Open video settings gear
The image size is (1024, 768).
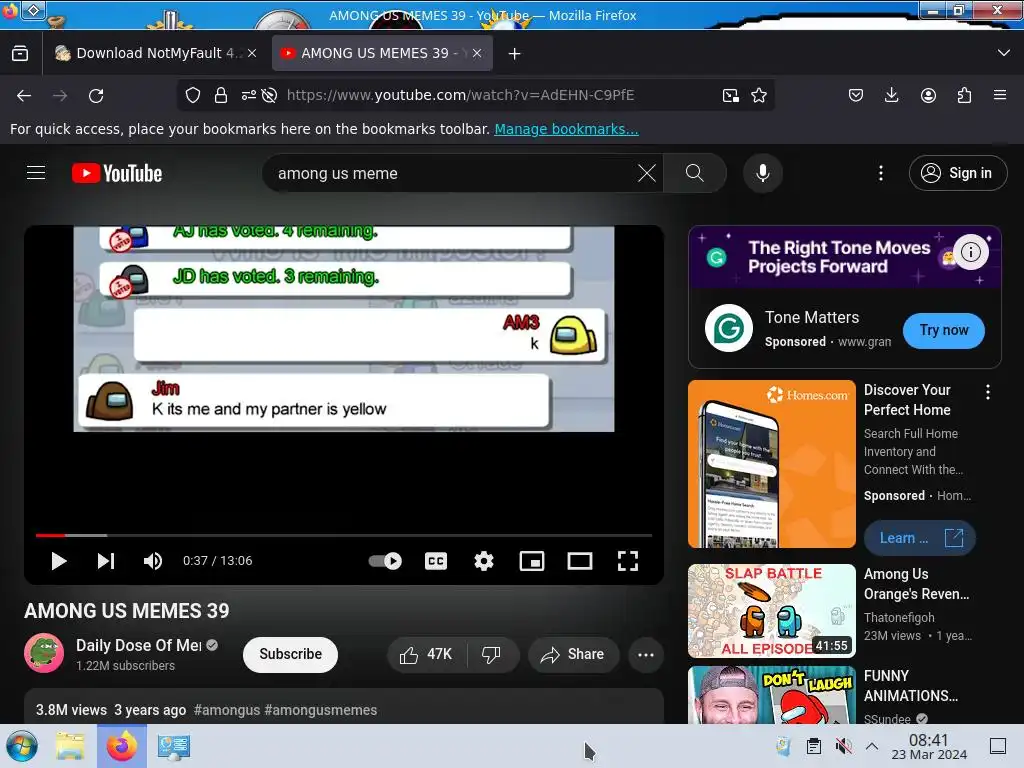pos(484,561)
